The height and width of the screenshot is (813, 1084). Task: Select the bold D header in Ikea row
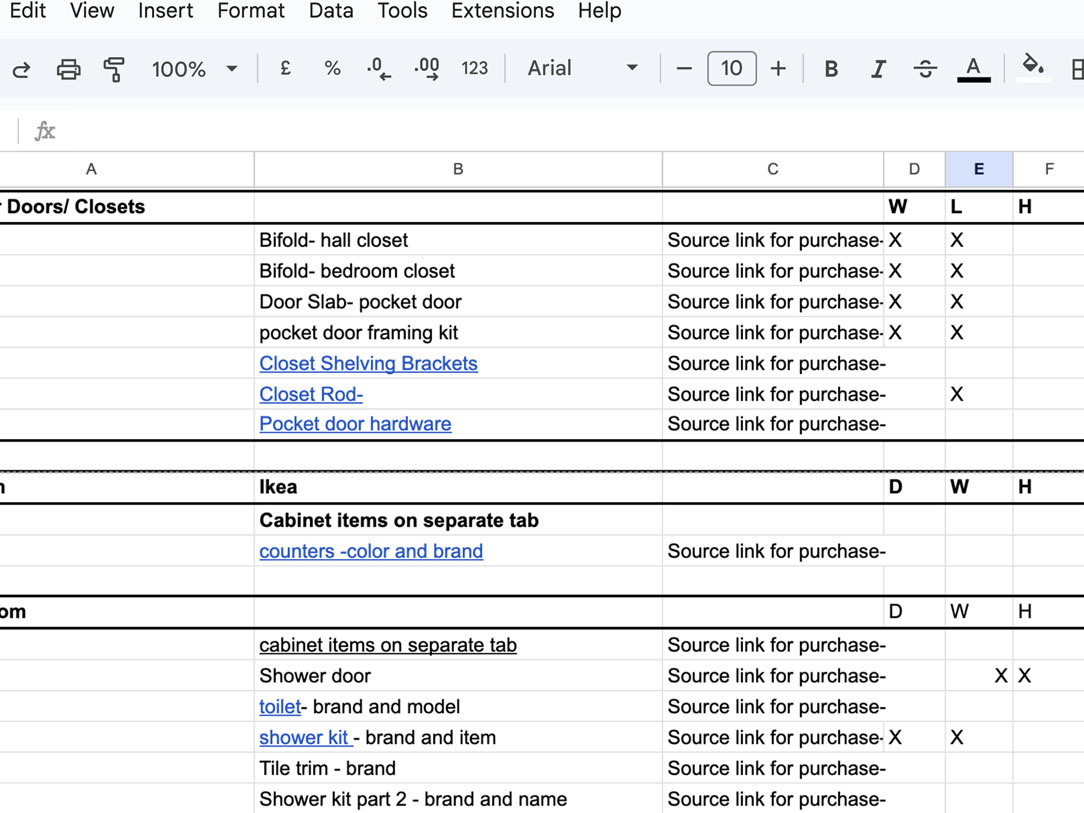point(914,487)
